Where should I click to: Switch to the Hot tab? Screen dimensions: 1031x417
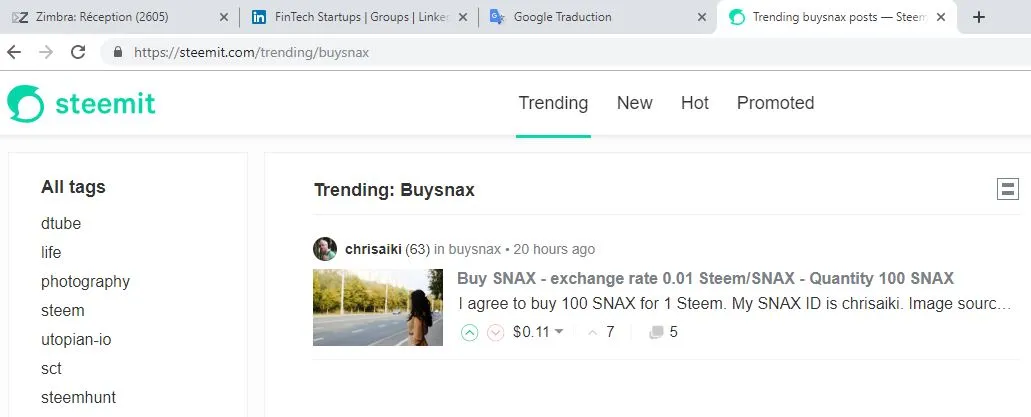(695, 103)
